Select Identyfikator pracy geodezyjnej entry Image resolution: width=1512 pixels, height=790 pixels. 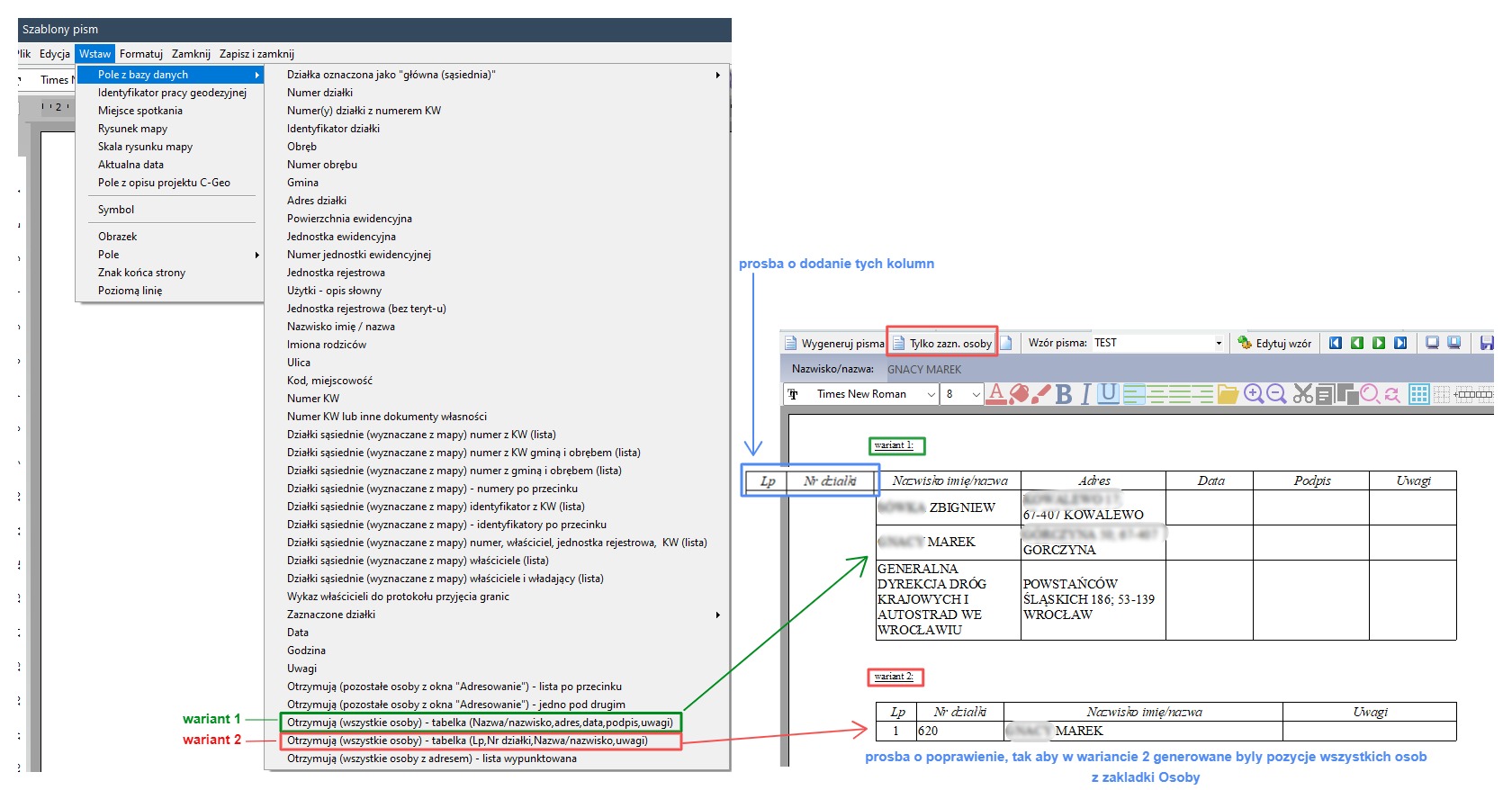point(172,93)
